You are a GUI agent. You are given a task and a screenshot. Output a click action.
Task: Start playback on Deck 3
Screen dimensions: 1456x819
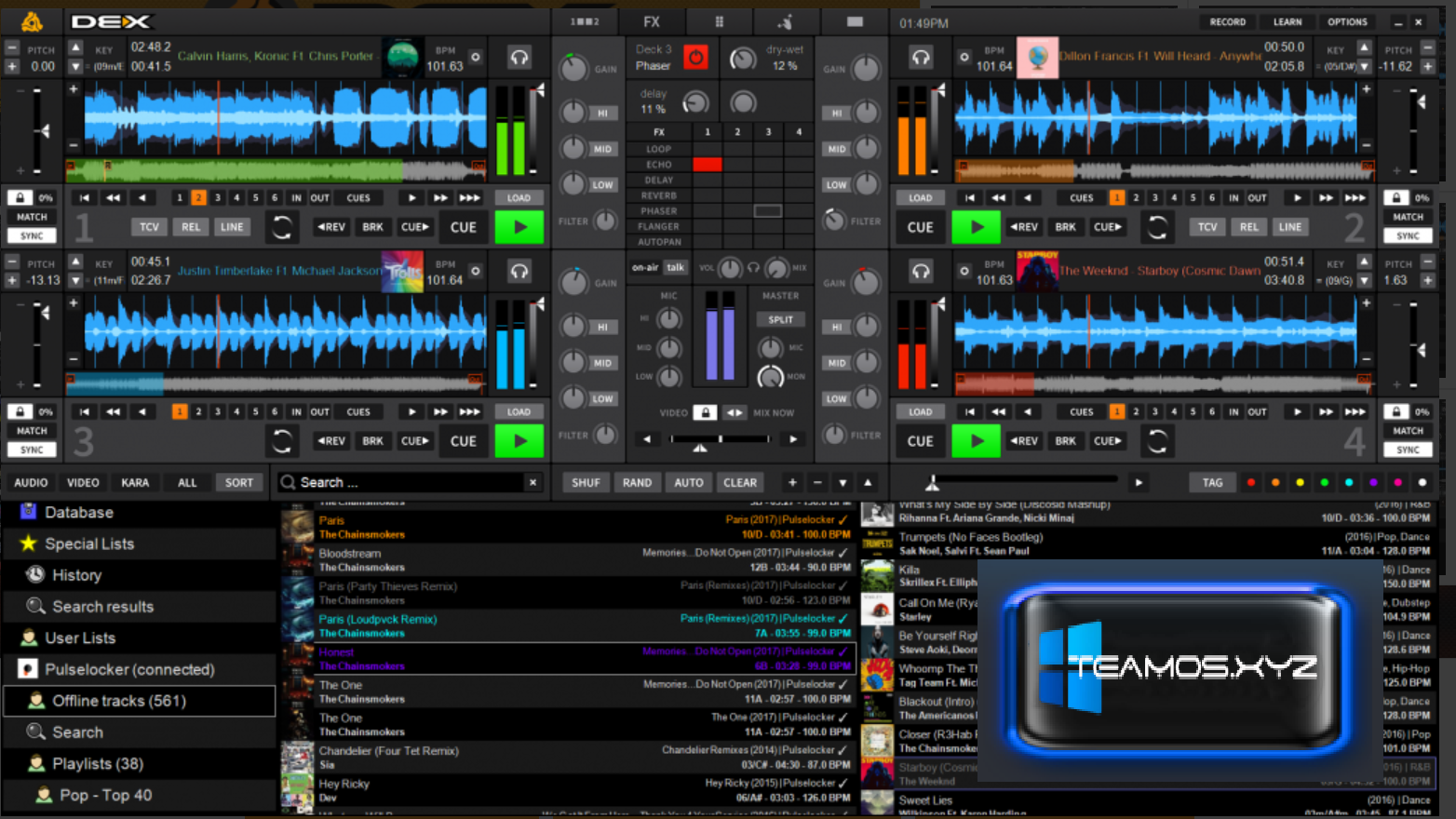tap(519, 441)
